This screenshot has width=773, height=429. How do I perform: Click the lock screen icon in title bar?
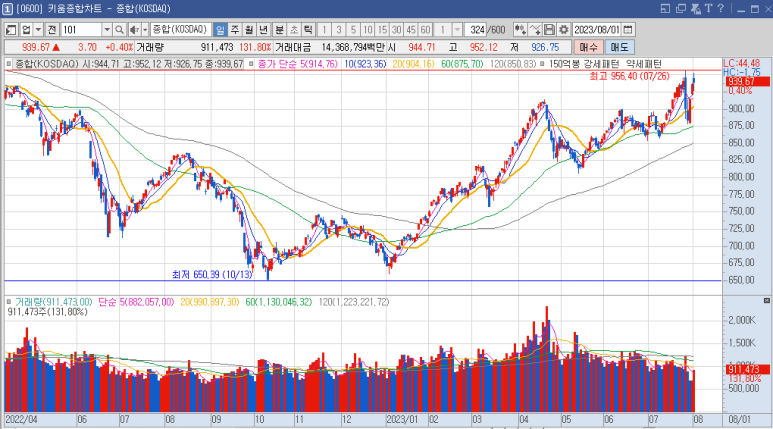pyautogui.click(x=696, y=8)
